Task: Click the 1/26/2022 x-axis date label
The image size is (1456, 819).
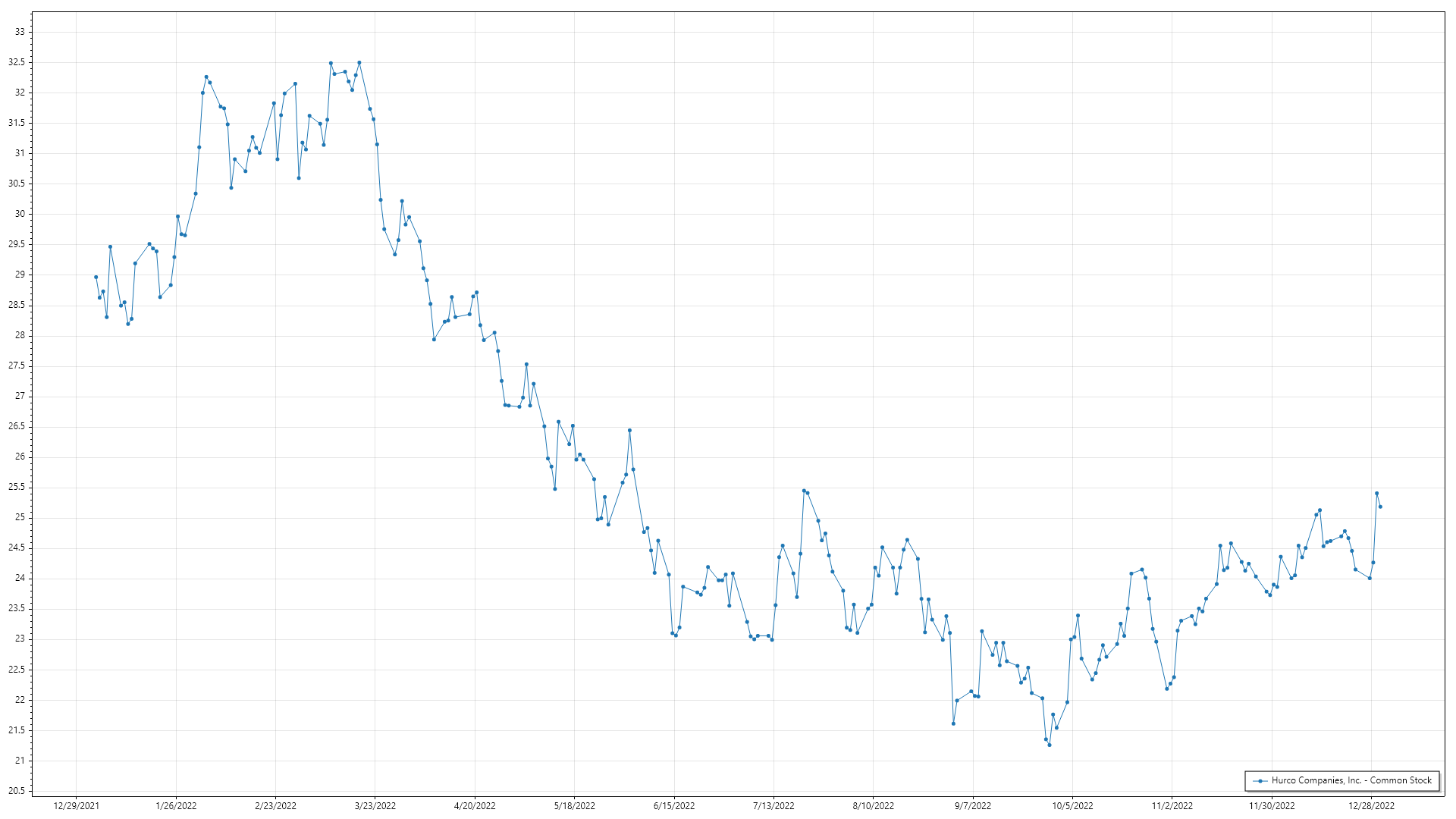Action: pos(176,806)
